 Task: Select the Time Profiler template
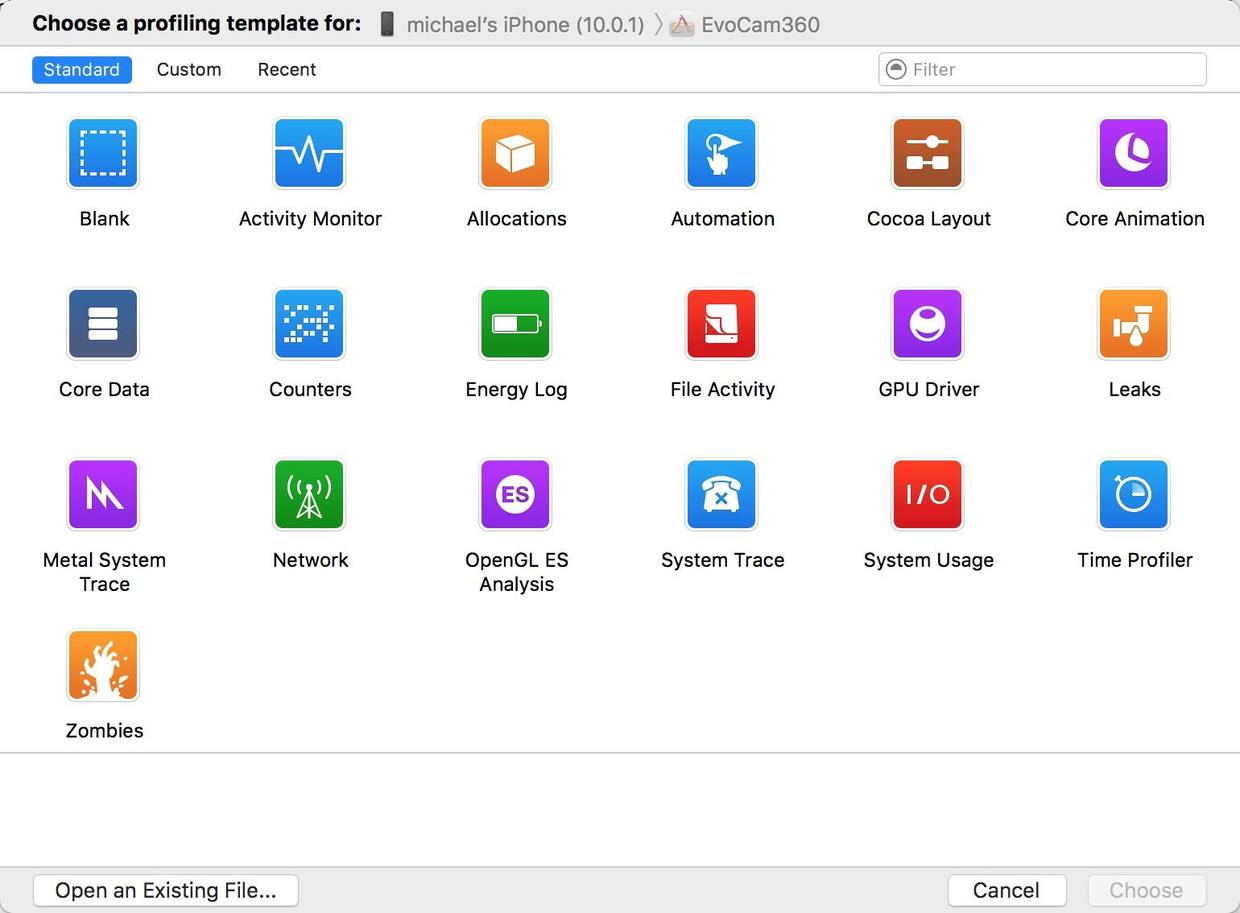tap(1133, 495)
